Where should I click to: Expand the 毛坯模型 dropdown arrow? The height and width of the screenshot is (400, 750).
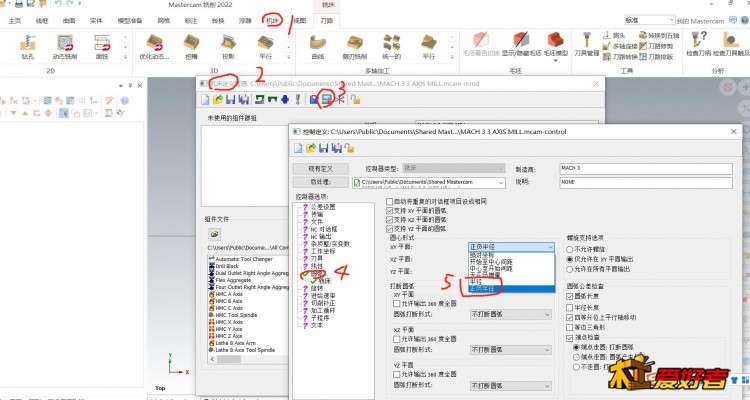point(555,61)
